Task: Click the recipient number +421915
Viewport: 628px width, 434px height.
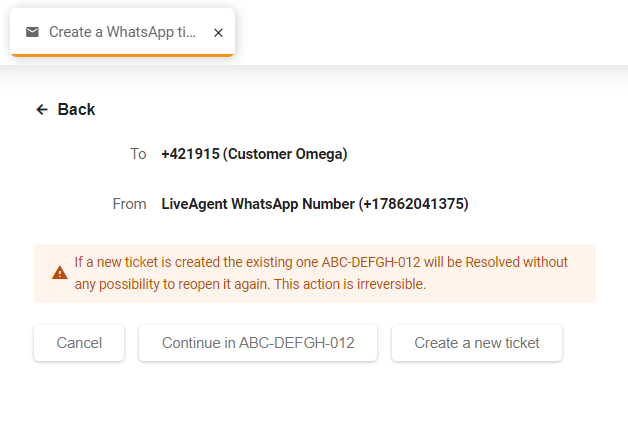Action: coord(190,154)
